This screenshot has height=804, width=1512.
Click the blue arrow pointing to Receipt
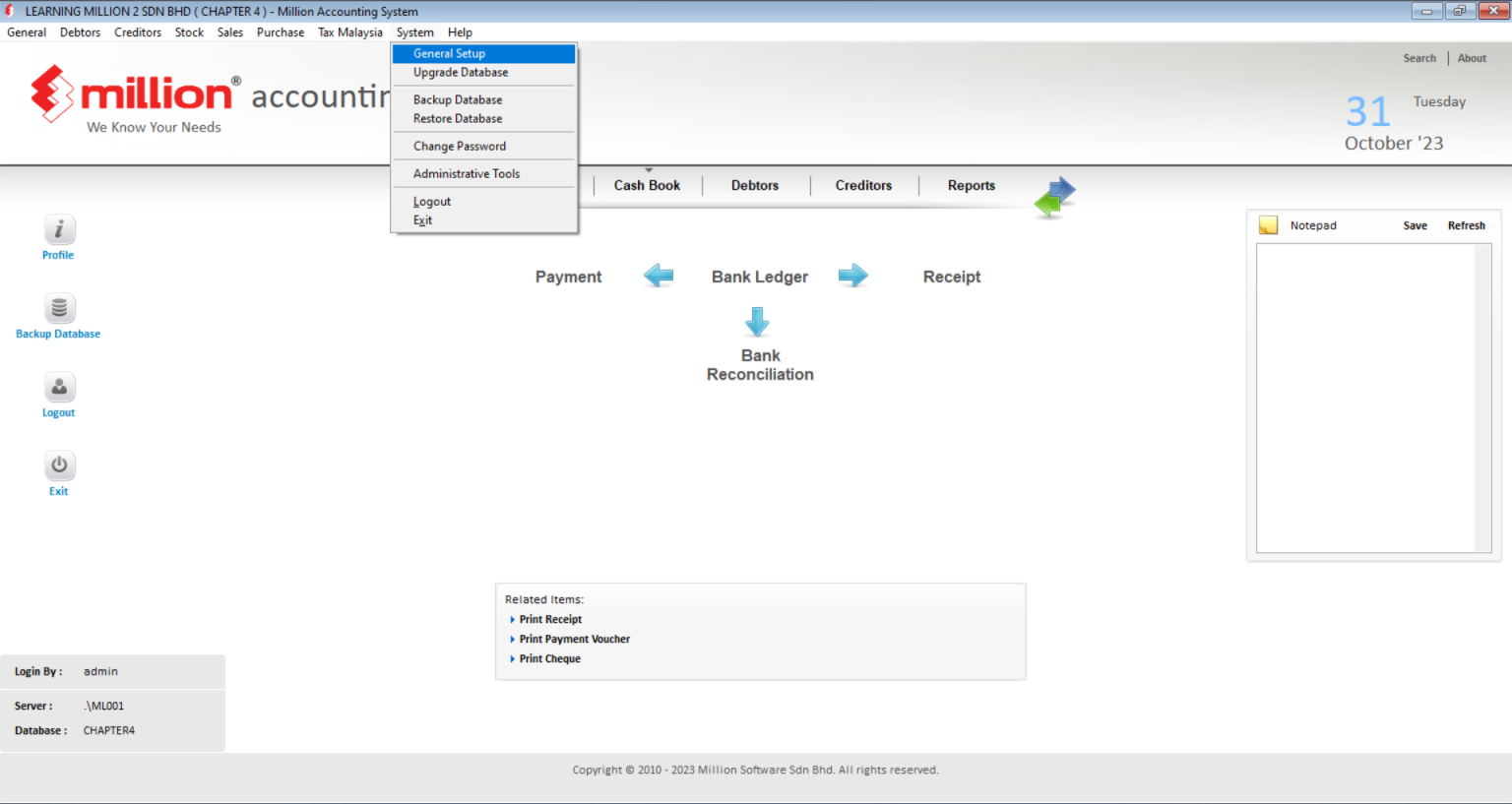[853, 276]
